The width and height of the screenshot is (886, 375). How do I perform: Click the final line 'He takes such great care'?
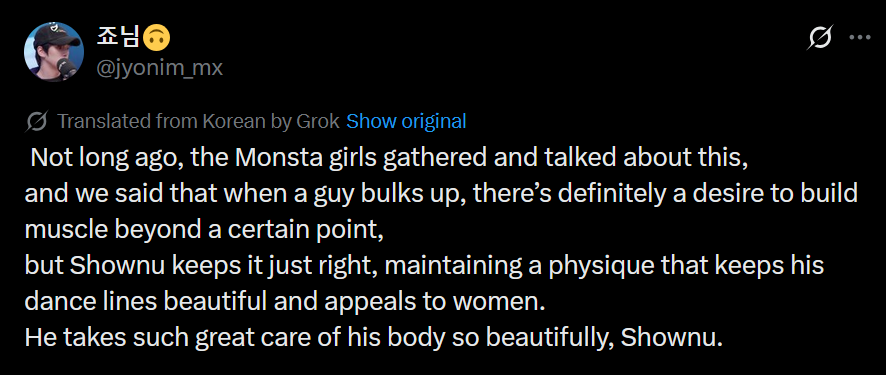click(374, 338)
